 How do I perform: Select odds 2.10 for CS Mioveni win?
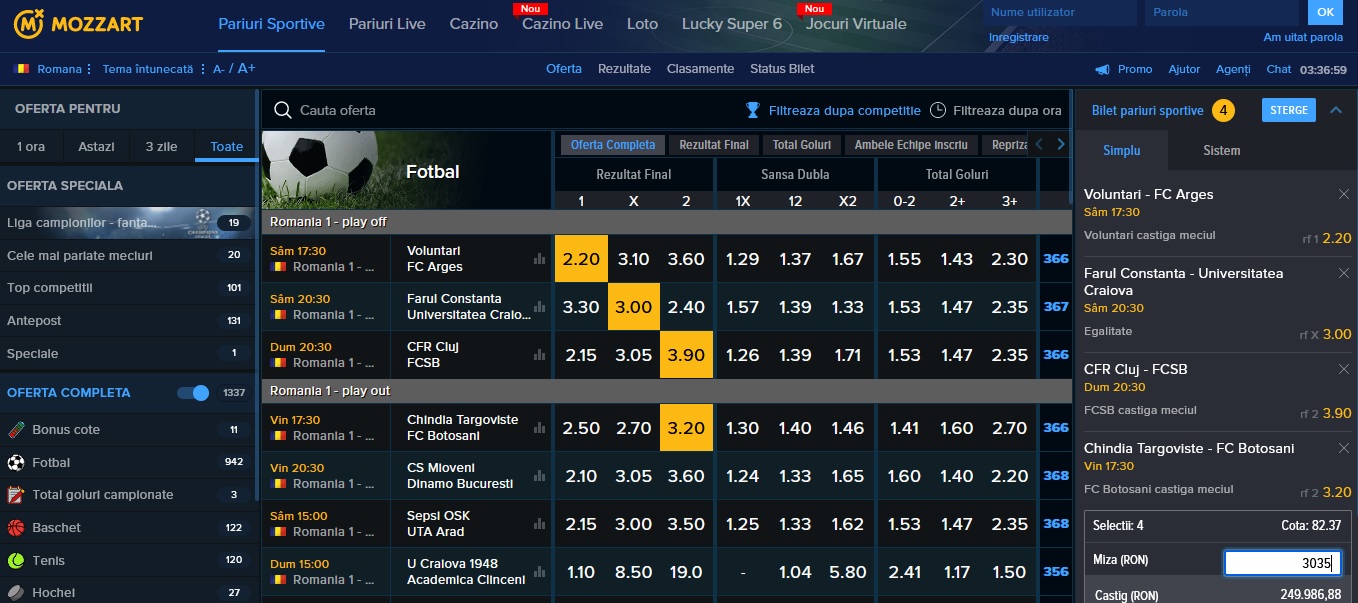point(581,476)
